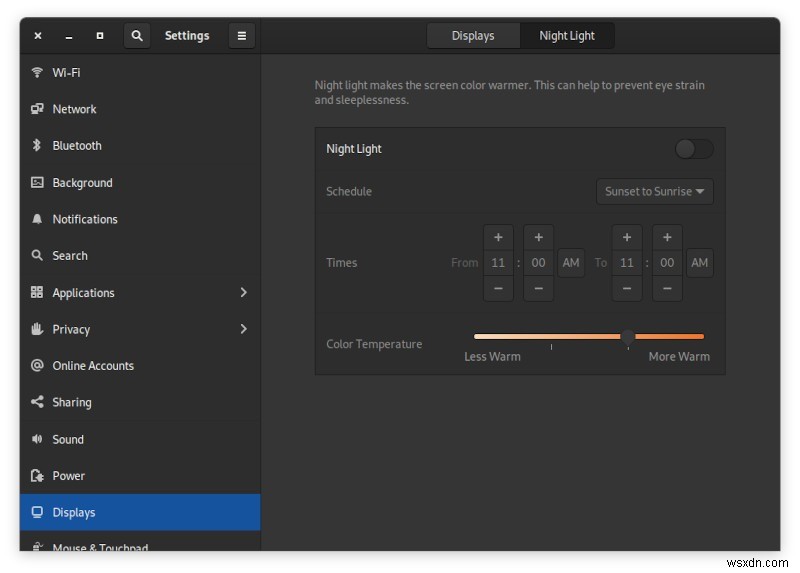Click the Notifications bell icon

point(37,219)
